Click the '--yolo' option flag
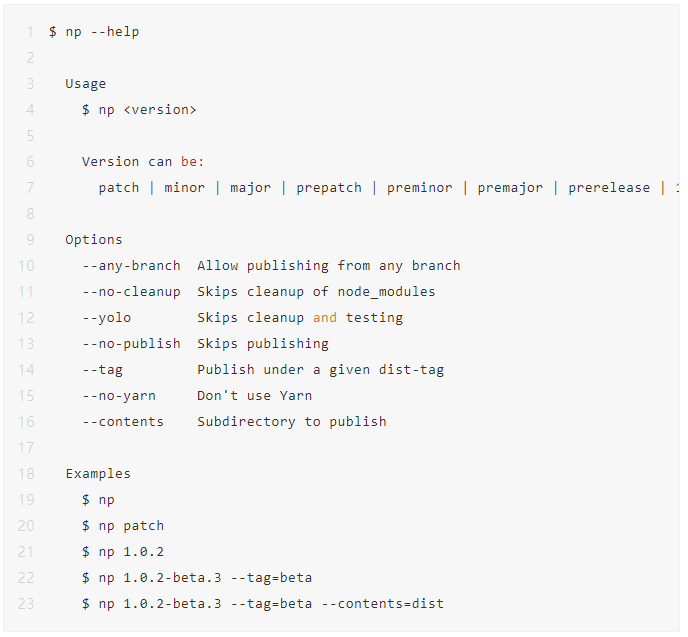Screen dimensions: 688x637 point(107,318)
